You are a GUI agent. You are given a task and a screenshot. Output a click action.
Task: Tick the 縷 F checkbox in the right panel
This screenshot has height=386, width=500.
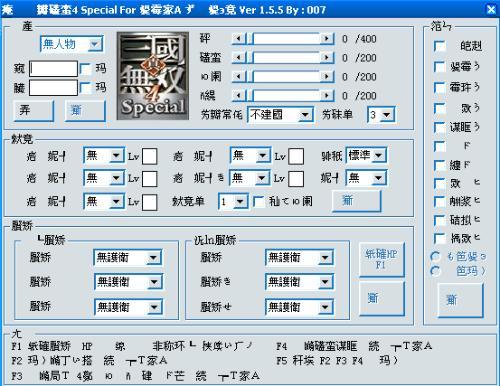pyautogui.click(x=440, y=165)
